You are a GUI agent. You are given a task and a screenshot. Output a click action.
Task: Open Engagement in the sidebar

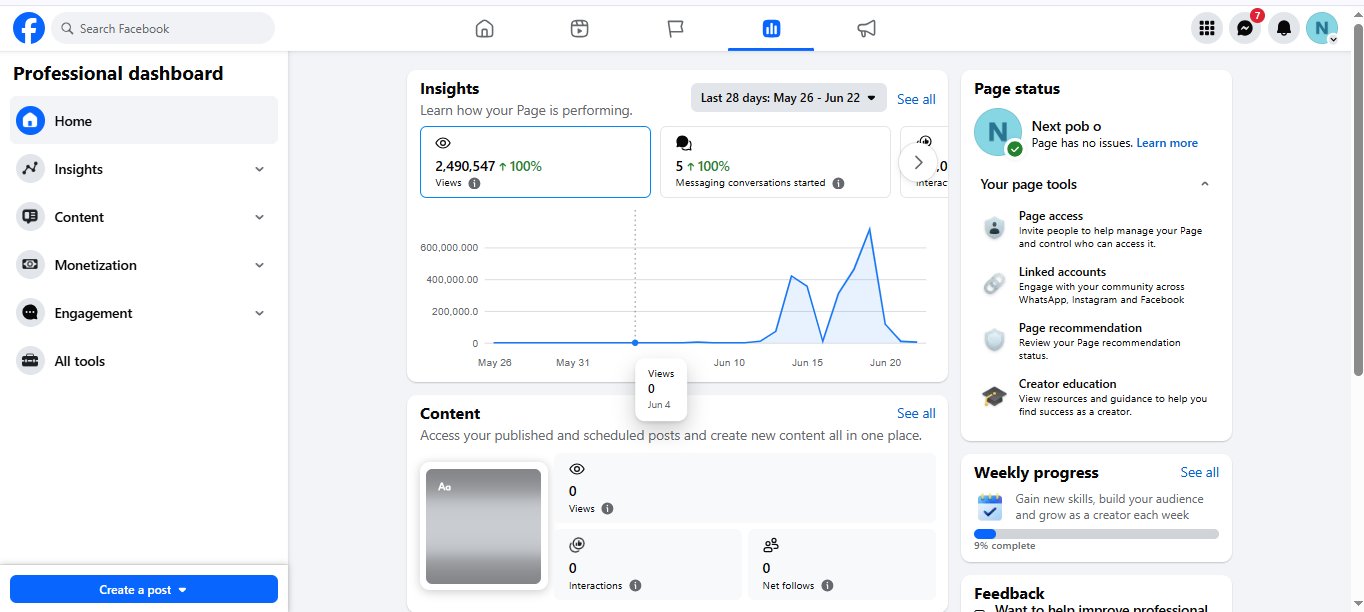[144, 313]
